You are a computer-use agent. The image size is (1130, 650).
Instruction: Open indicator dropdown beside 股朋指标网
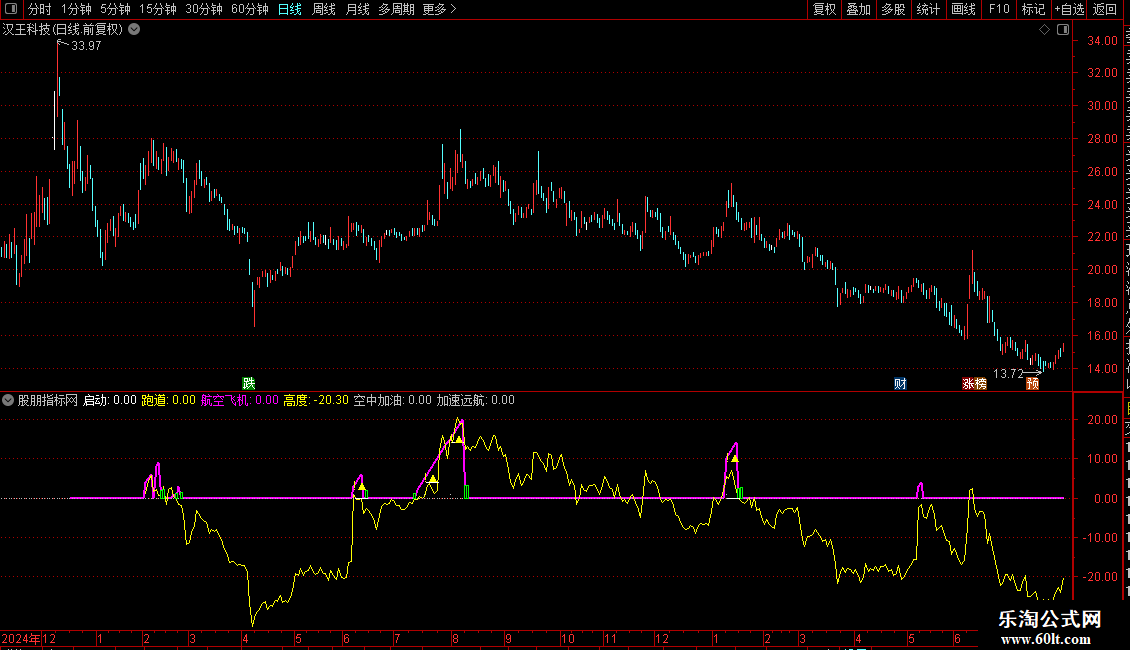point(8,400)
